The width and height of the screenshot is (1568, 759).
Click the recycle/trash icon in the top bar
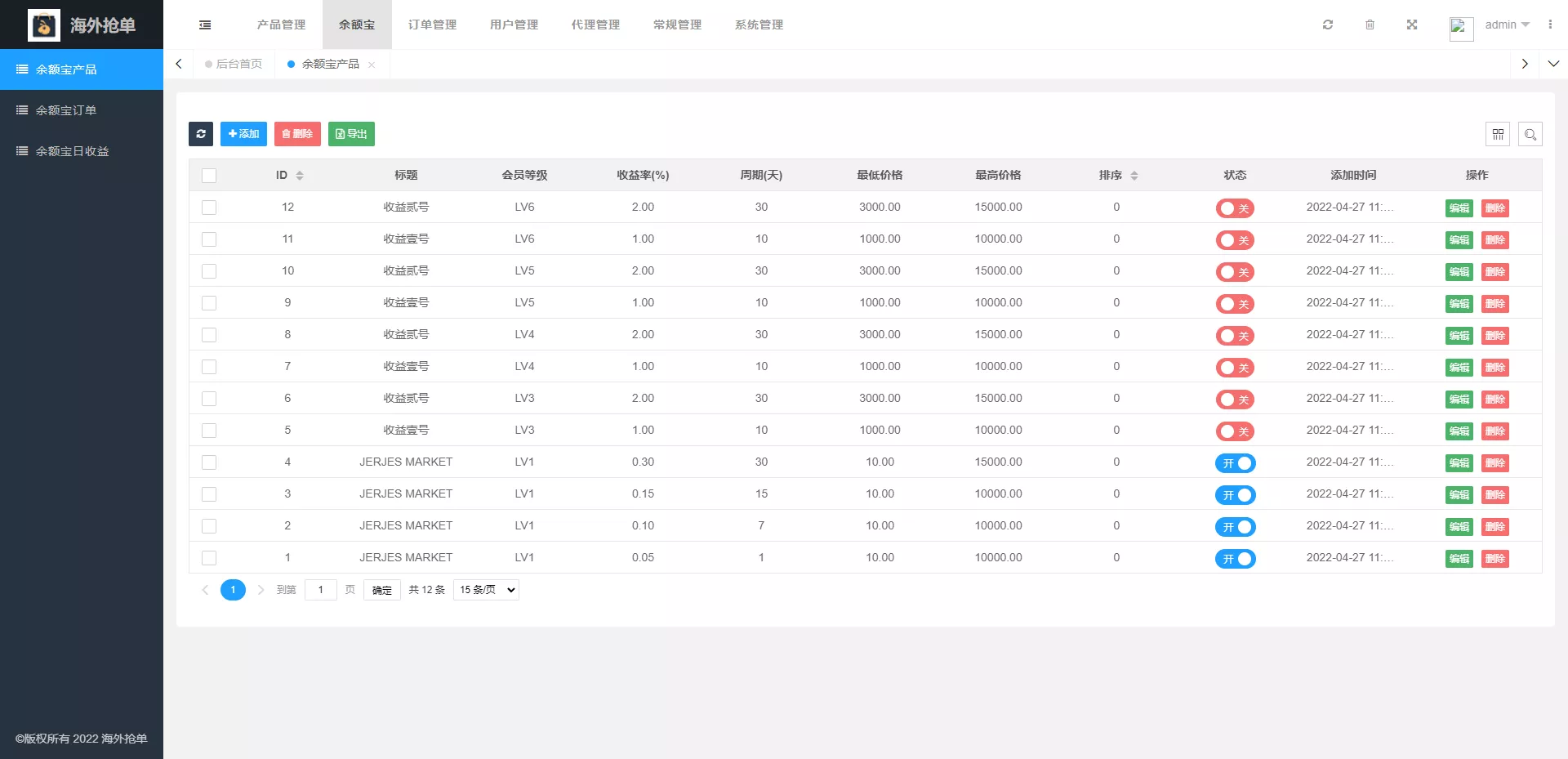click(1370, 25)
